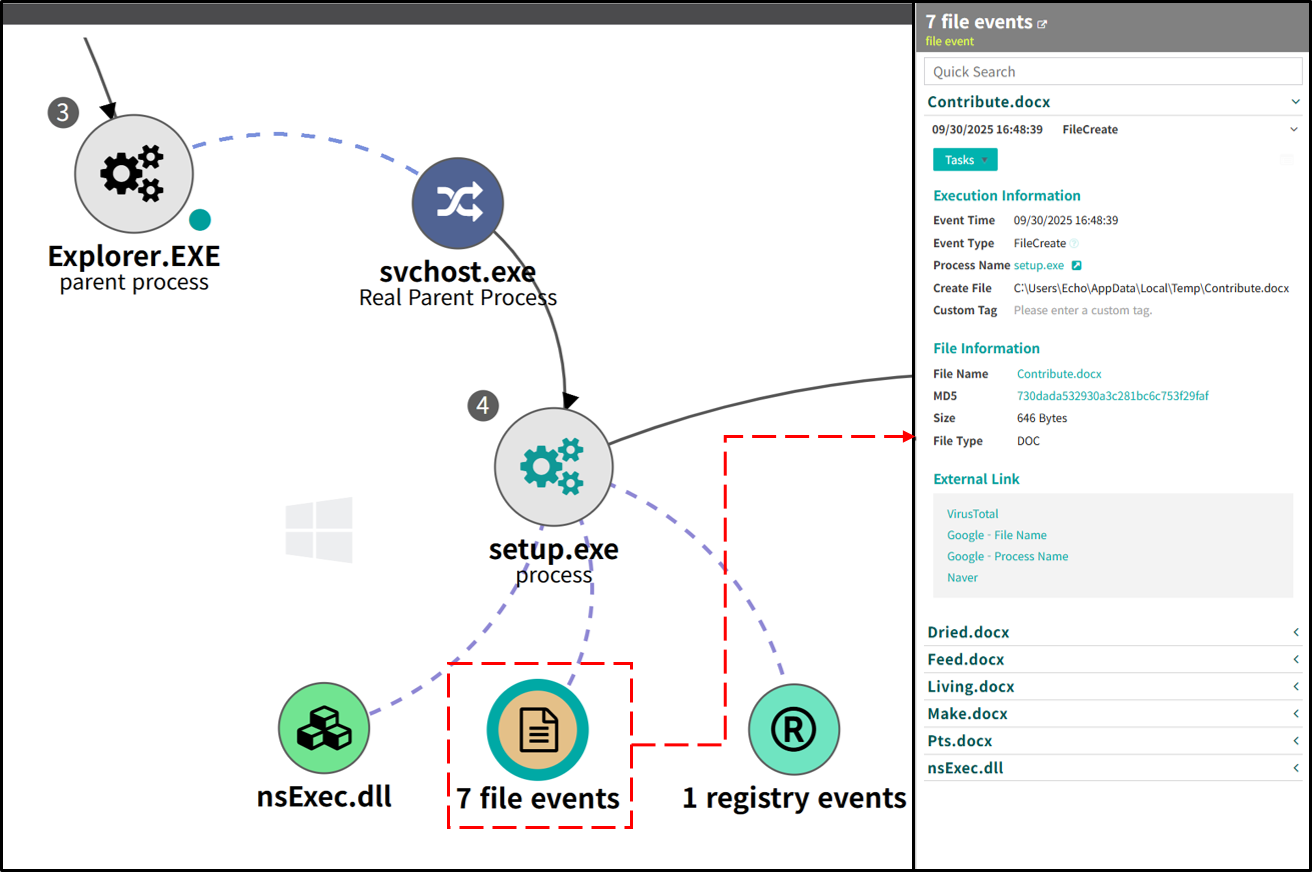Screen dimensions: 1312x872
Task: Open file events panel in new window
Action: pyautogui.click(x=1042, y=24)
